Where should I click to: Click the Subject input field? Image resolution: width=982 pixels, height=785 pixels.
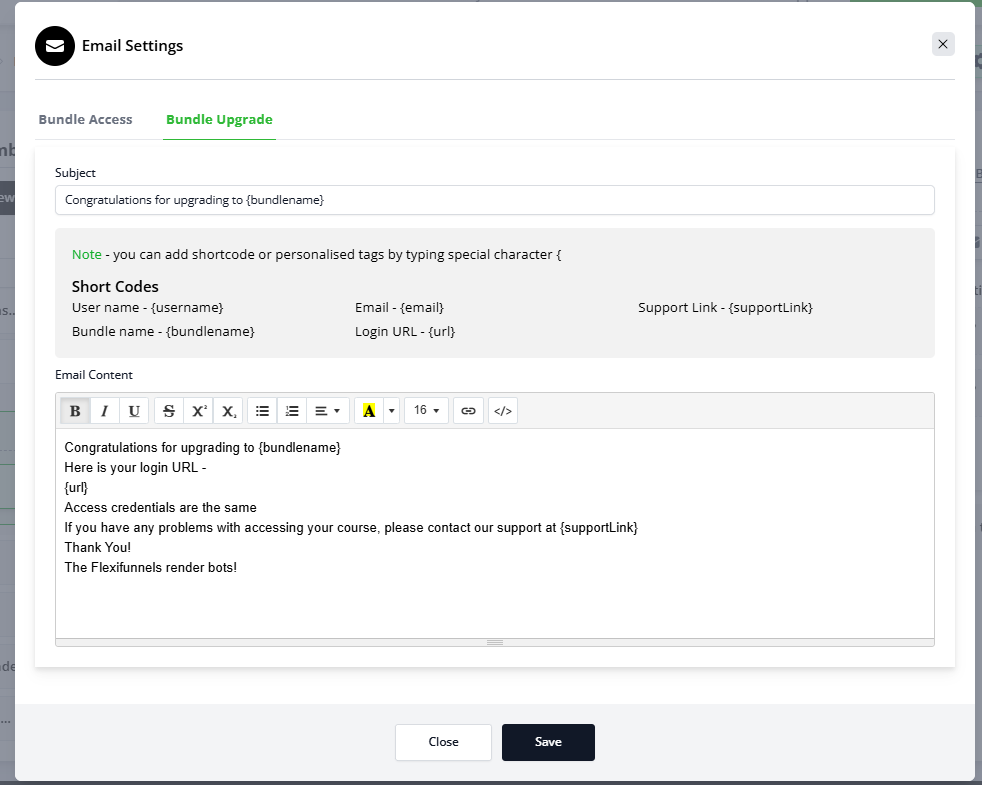point(495,200)
